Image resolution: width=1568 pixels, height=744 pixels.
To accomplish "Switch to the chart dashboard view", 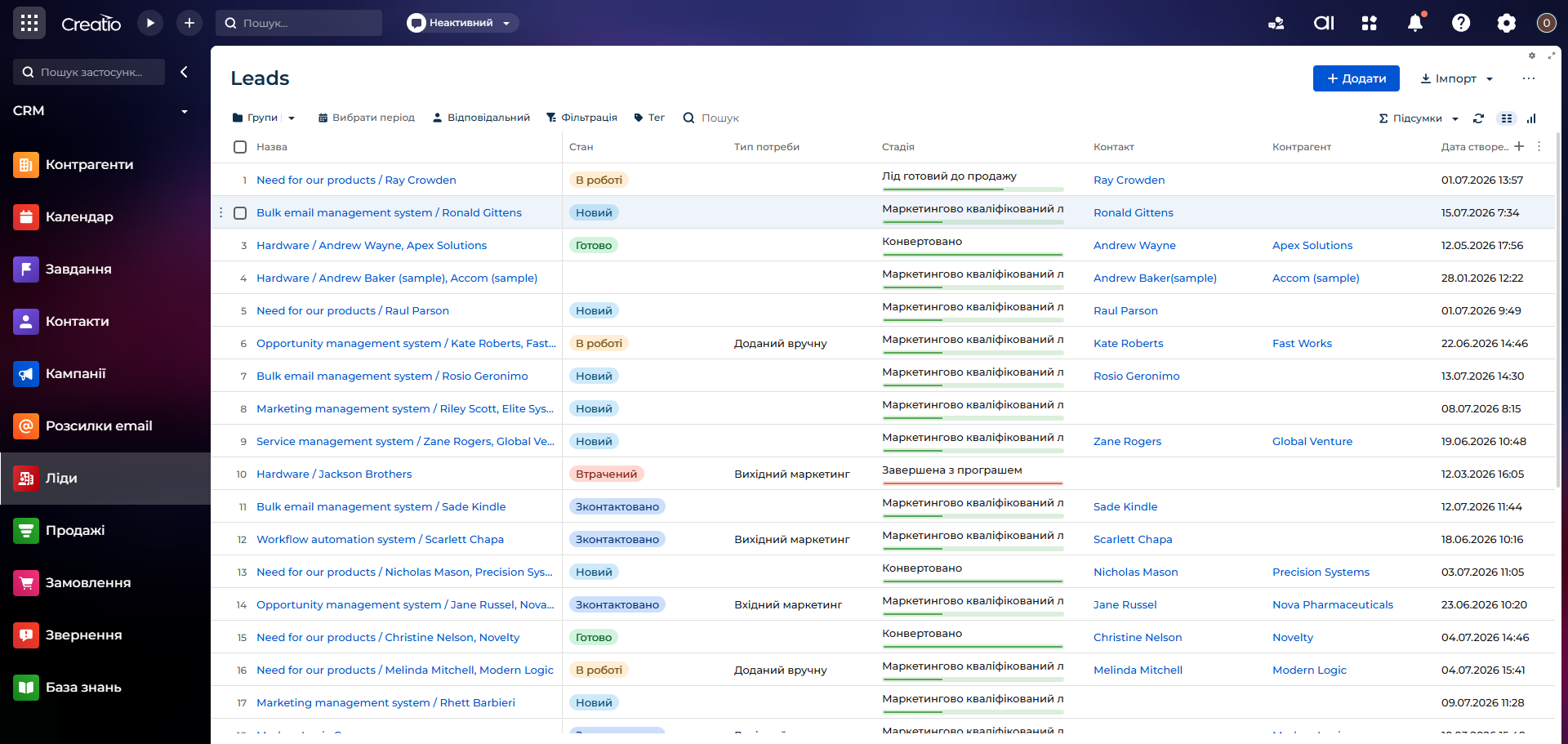I will 1531,118.
